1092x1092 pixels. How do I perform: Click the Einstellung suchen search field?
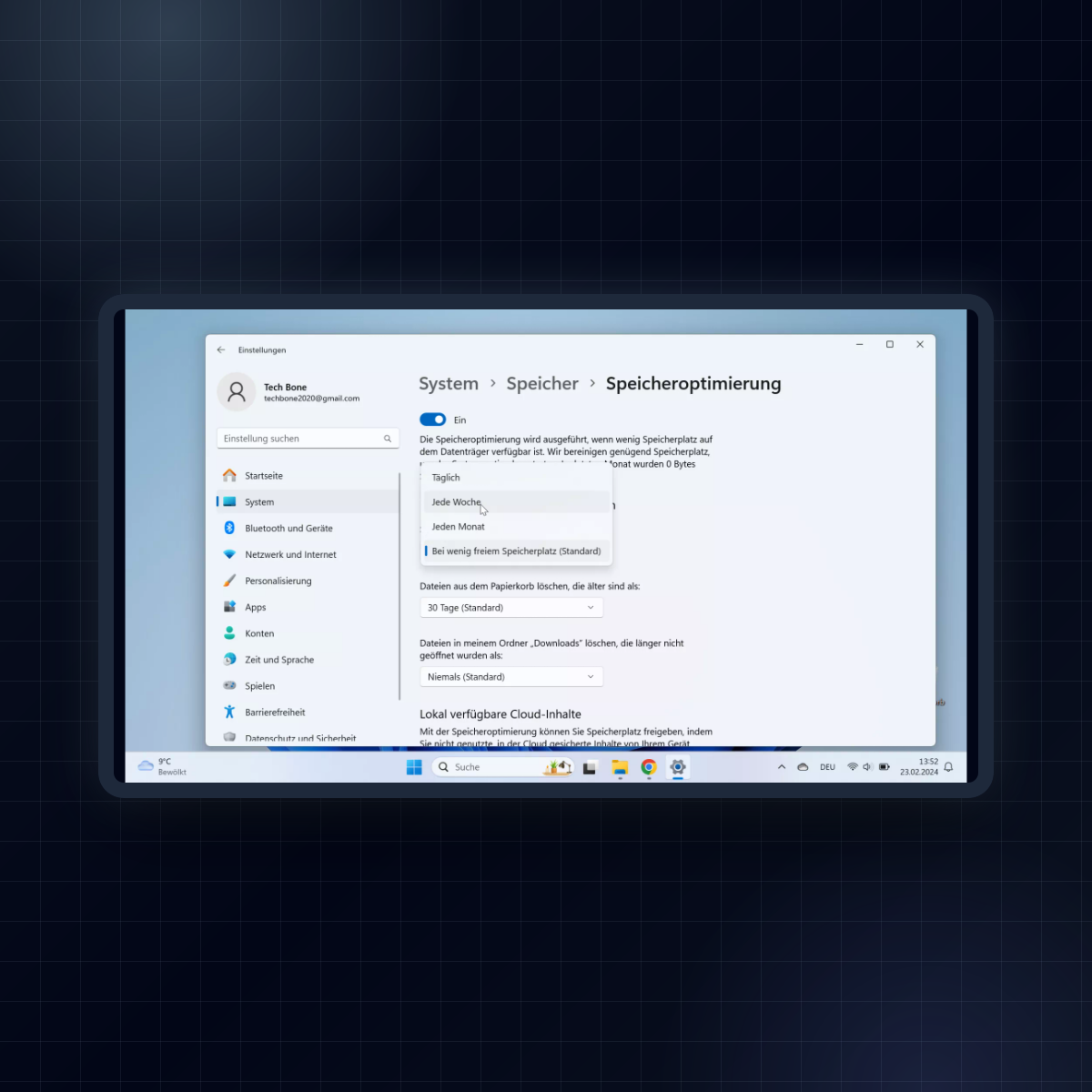(308, 439)
